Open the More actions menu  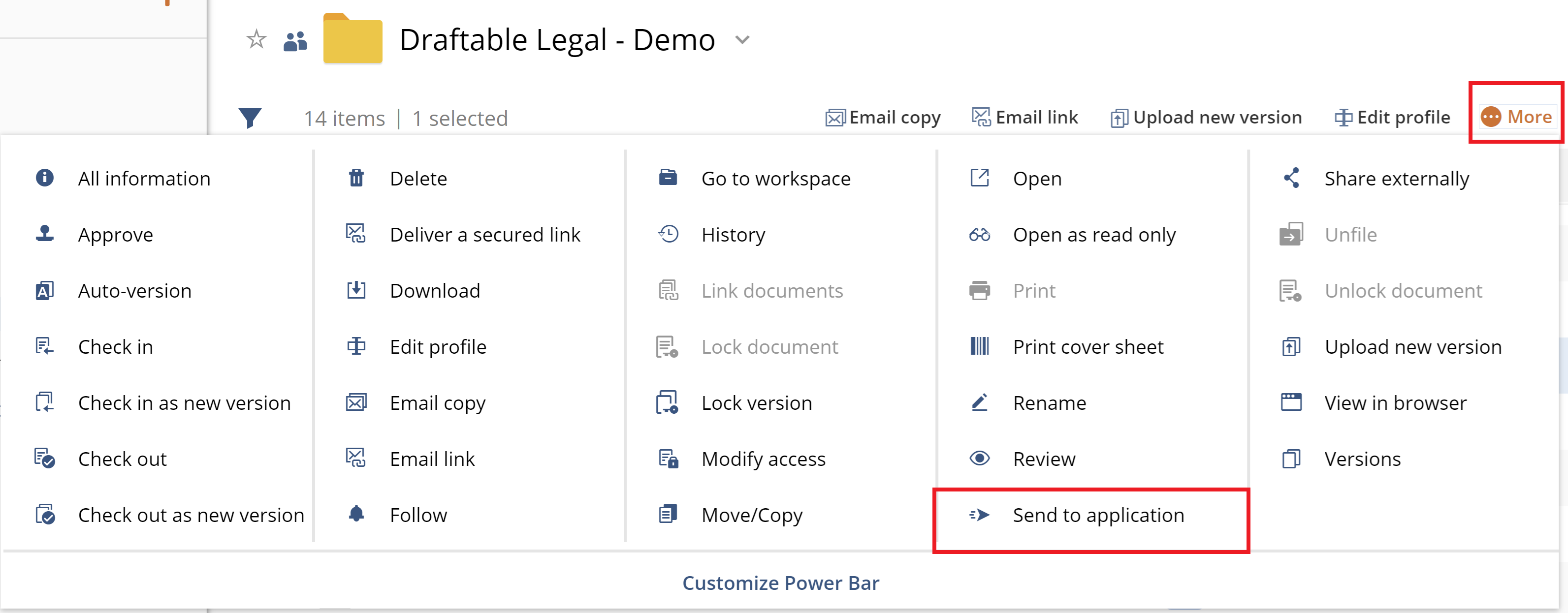[1516, 117]
